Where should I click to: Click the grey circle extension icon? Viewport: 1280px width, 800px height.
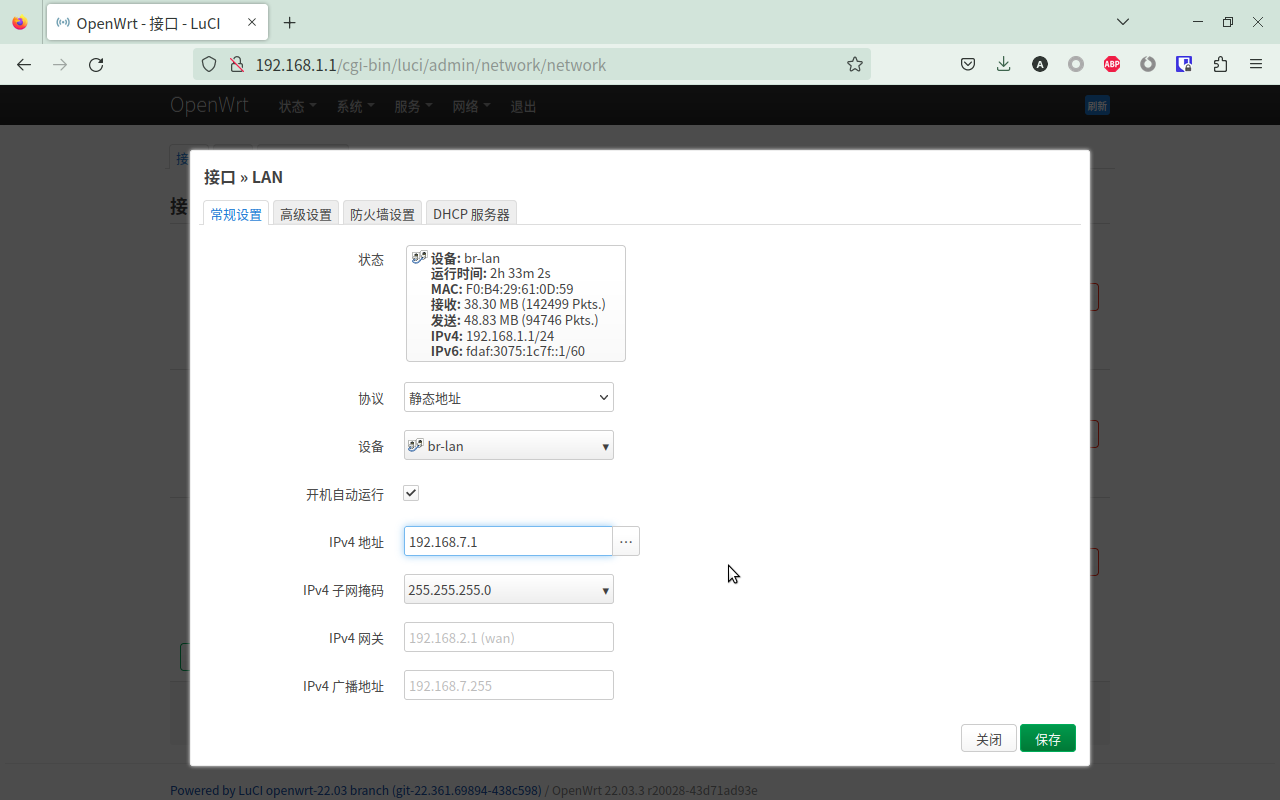[1076, 64]
